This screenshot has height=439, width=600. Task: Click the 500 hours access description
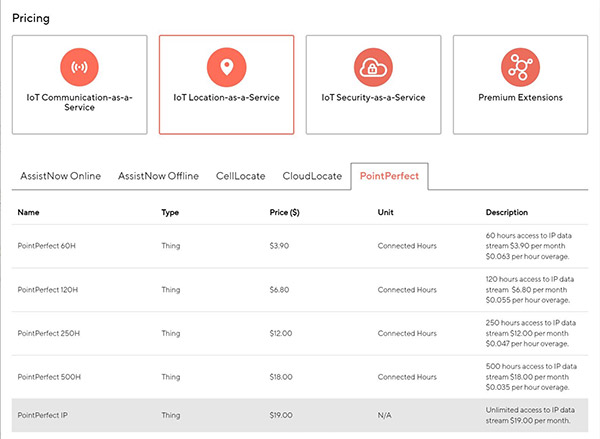[x=531, y=377]
